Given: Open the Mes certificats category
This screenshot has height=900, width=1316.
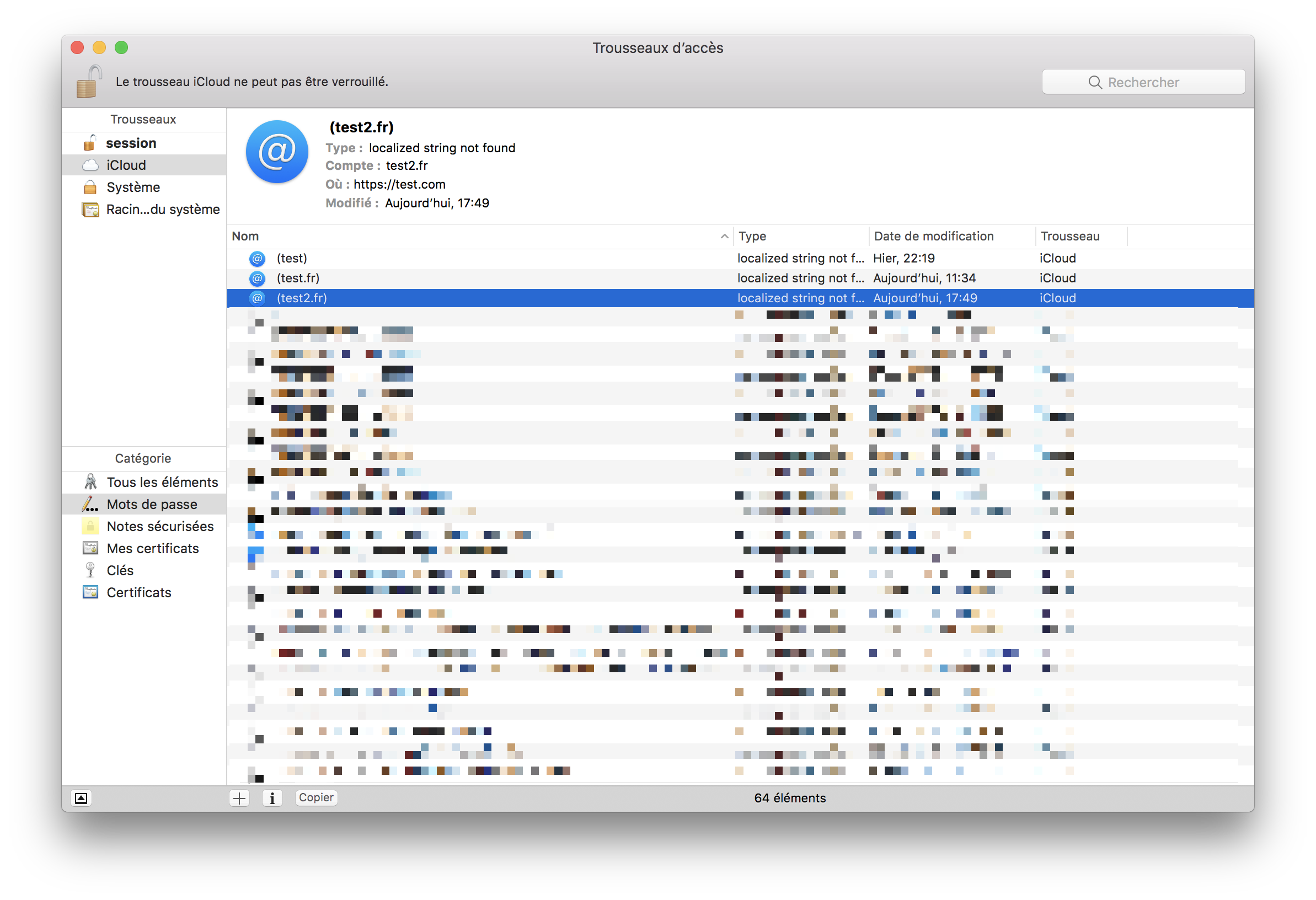Looking at the screenshot, I should click(152, 549).
